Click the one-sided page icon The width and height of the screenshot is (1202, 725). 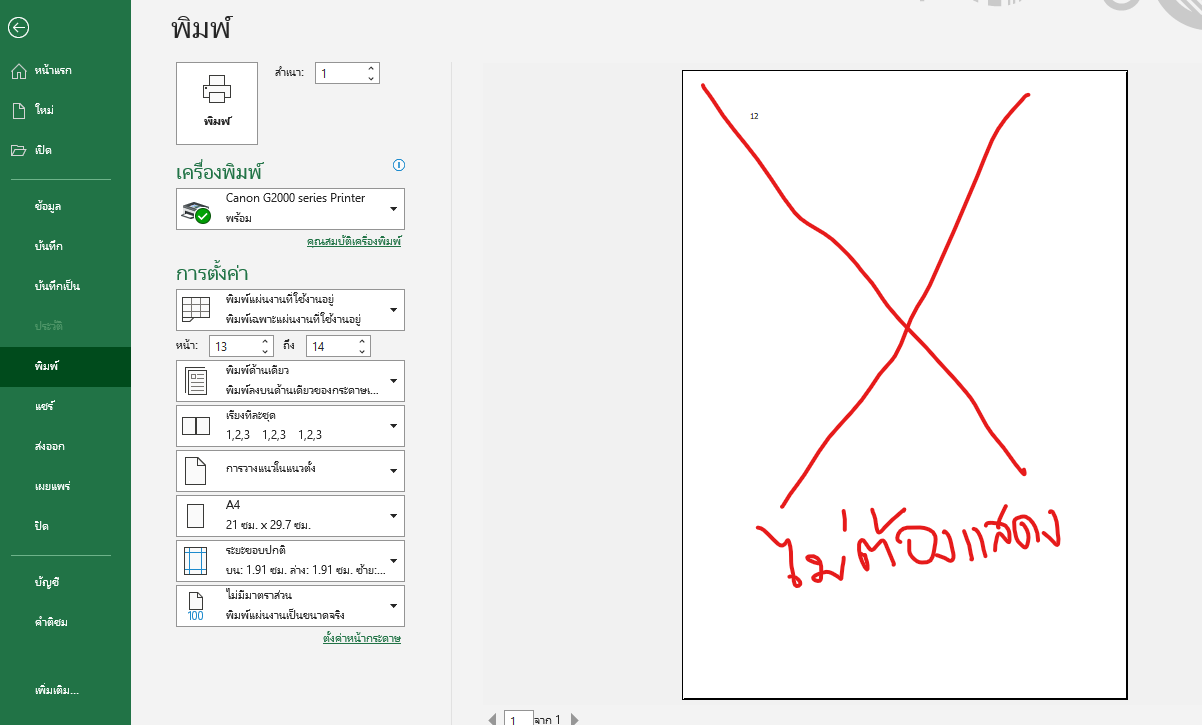(x=196, y=381)
